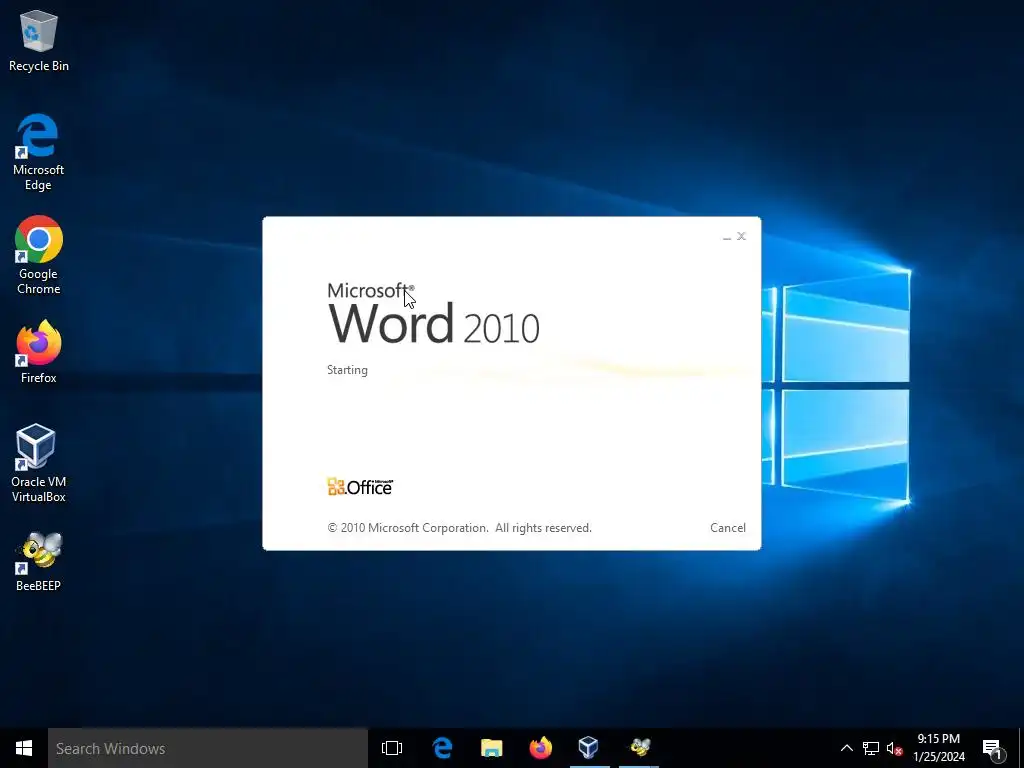This screenshot has width=1024, height=768.
Task: Show hidden system tray icons
Action: point(846,748)
